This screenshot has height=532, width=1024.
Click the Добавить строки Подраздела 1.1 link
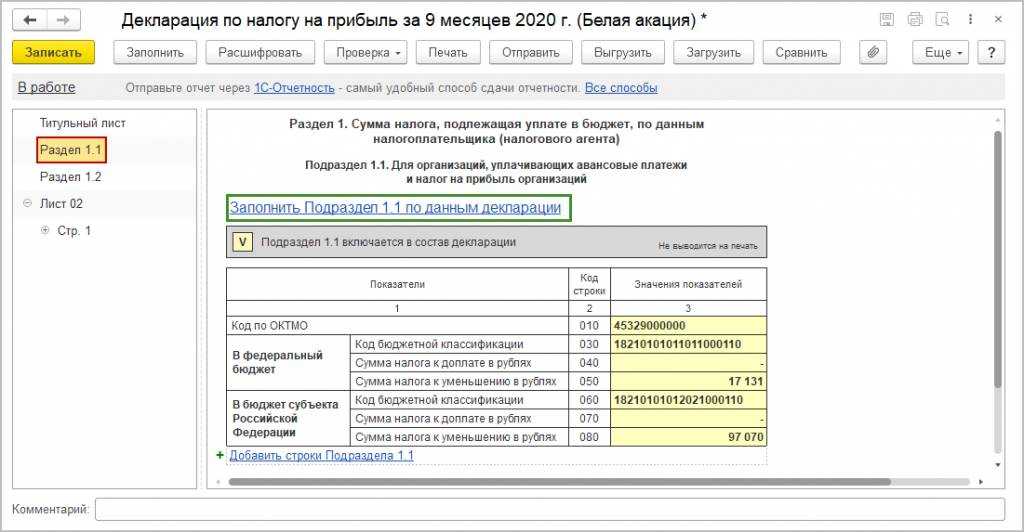point(321,456)
